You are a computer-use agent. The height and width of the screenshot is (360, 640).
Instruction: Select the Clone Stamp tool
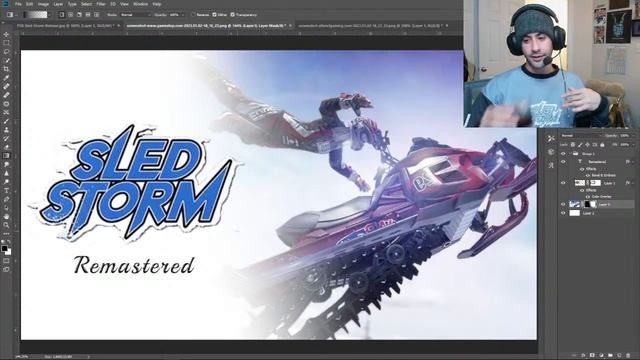click(x=6, y=129)
